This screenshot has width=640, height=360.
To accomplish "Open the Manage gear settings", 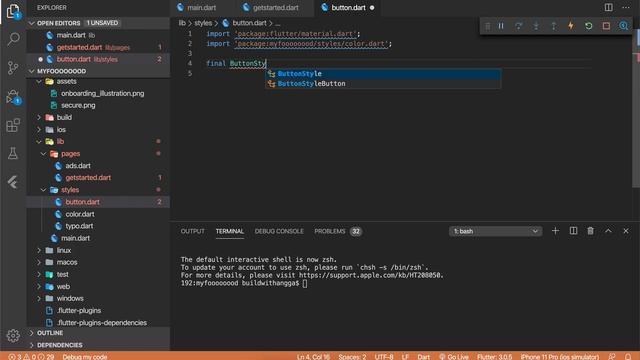I will [13, 336].
